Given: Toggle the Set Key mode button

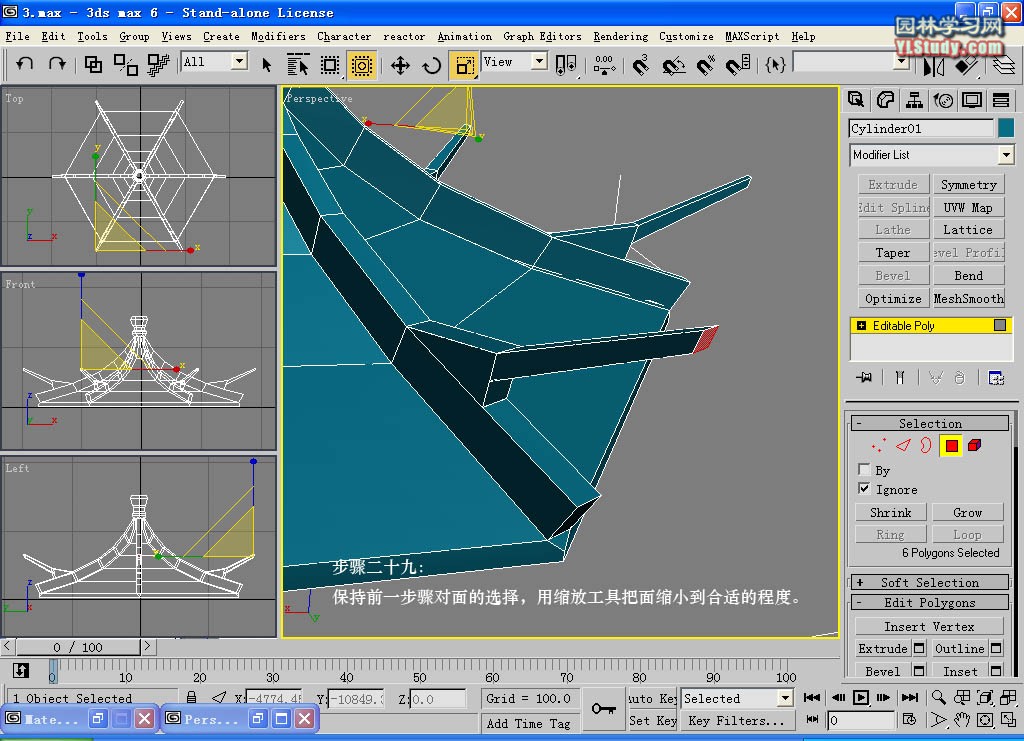Looking at the screenshot, I should [x=652, y=720].
